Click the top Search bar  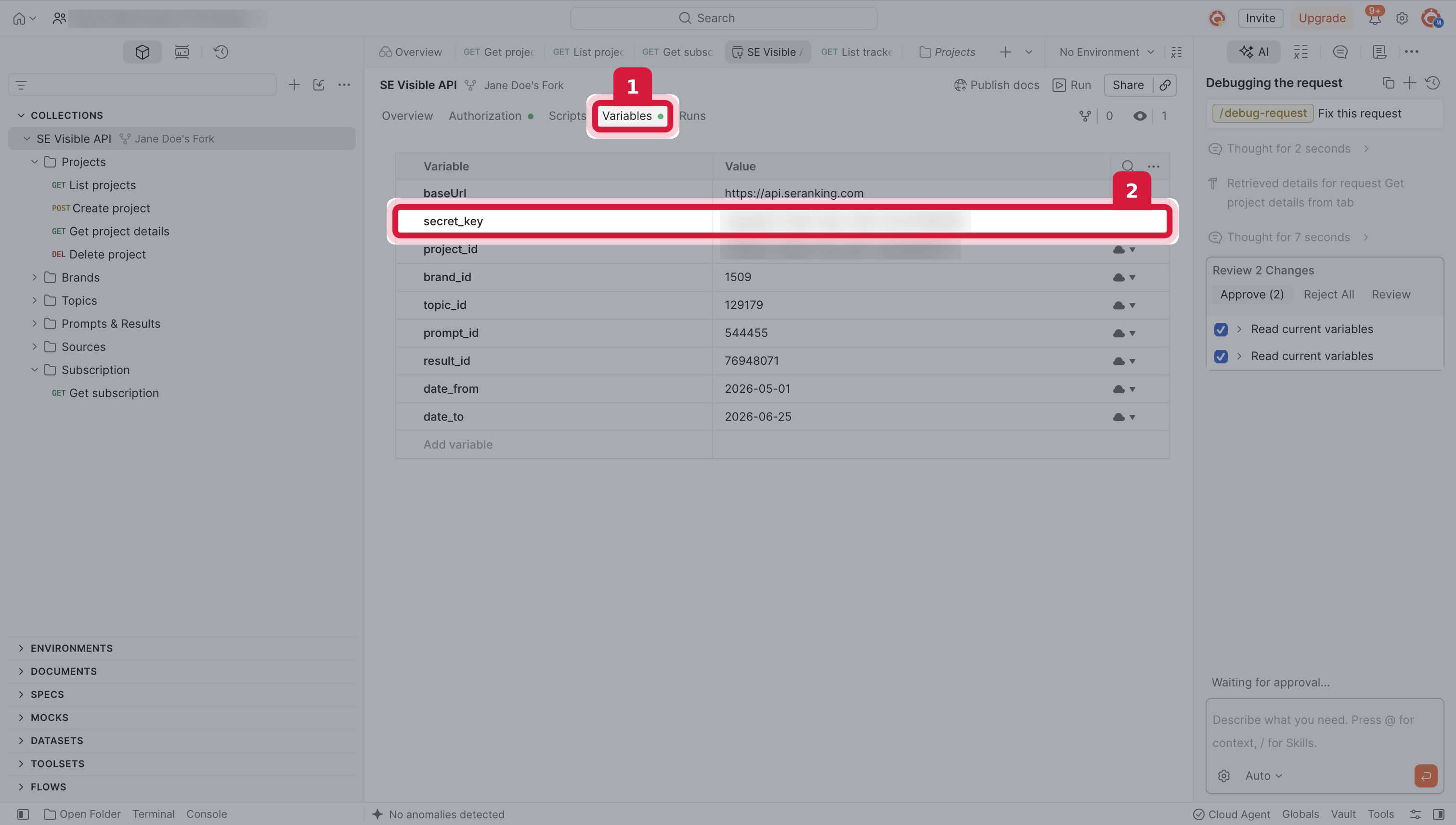point(724,18)
